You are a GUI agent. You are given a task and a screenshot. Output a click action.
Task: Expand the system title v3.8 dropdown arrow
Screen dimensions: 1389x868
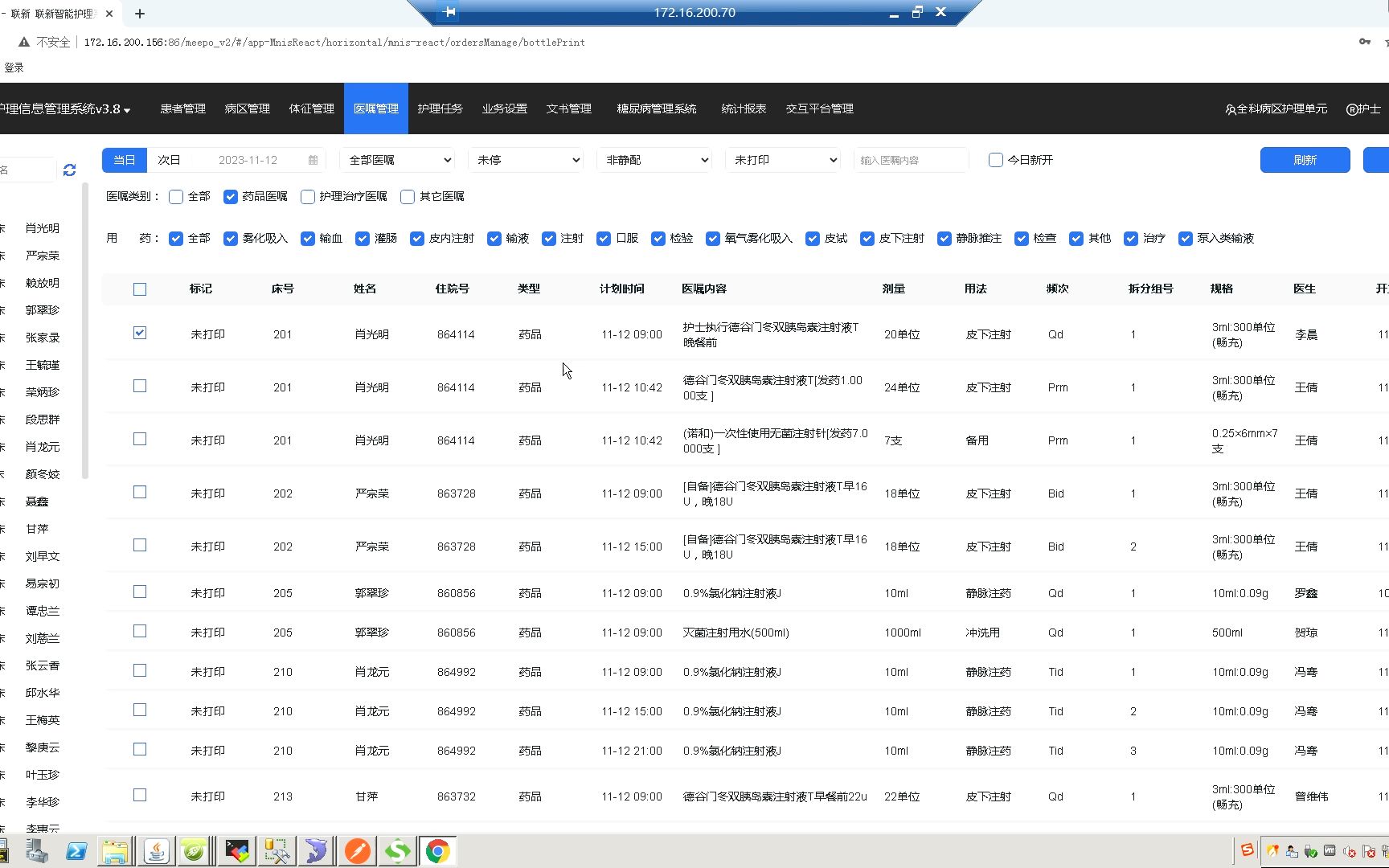pos(127,110)
